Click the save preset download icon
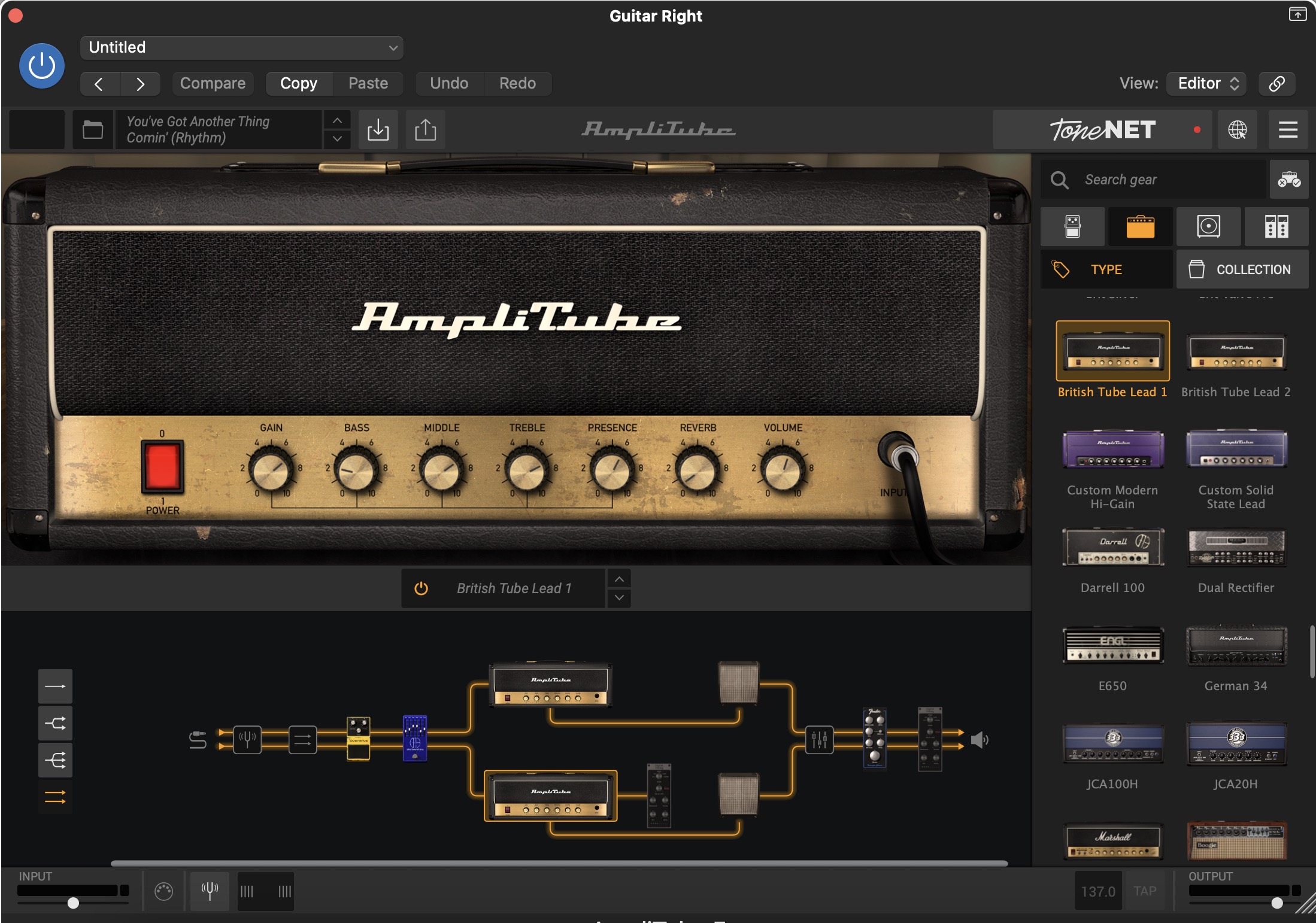The image size is (1316, 923). pyautogui.click(x=378, y=129)
